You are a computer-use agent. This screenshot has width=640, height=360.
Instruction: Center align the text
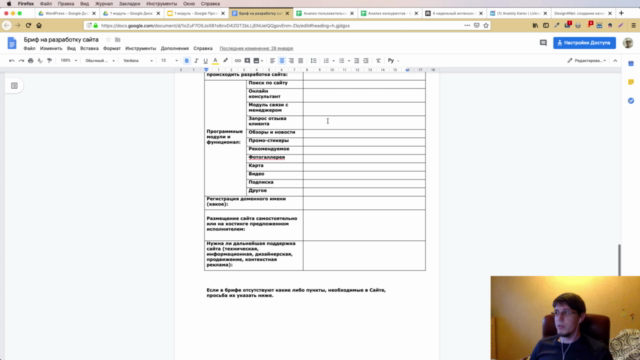(x=282, y=61)
